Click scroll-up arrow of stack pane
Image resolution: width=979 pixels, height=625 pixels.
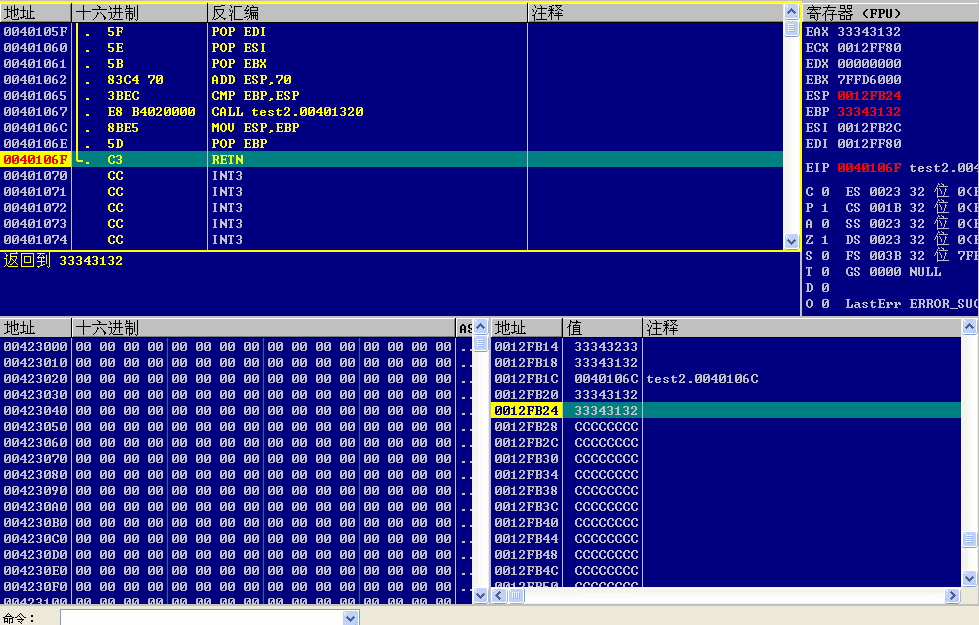[969, 327]
